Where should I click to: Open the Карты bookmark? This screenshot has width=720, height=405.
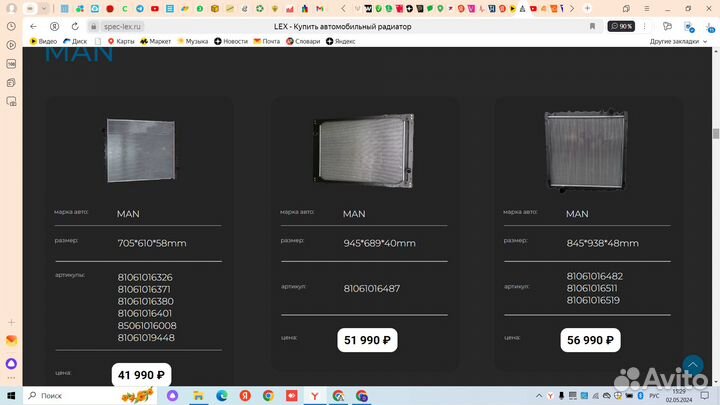[x=121, y=41]
